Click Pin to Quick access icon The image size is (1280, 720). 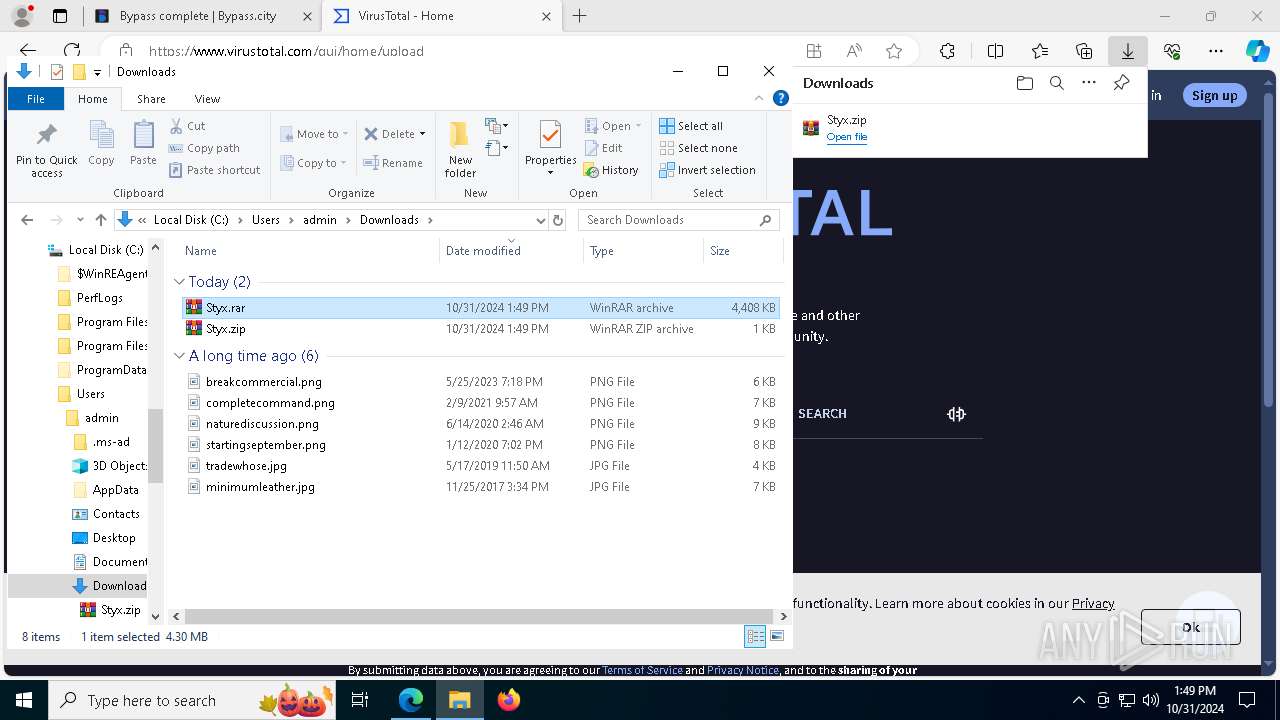point(46,150)
